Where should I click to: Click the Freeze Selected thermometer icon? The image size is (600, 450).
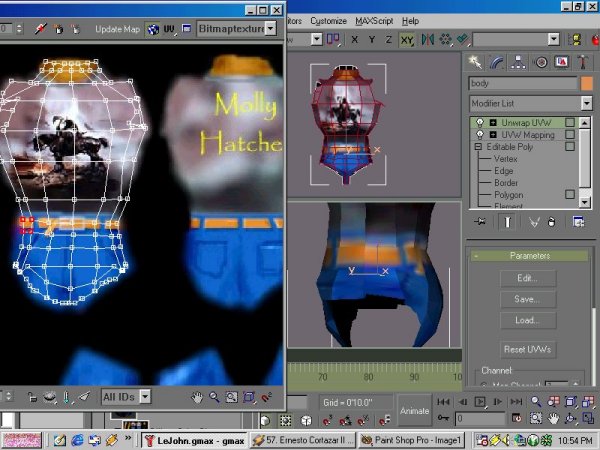click(x=67, y=397)
